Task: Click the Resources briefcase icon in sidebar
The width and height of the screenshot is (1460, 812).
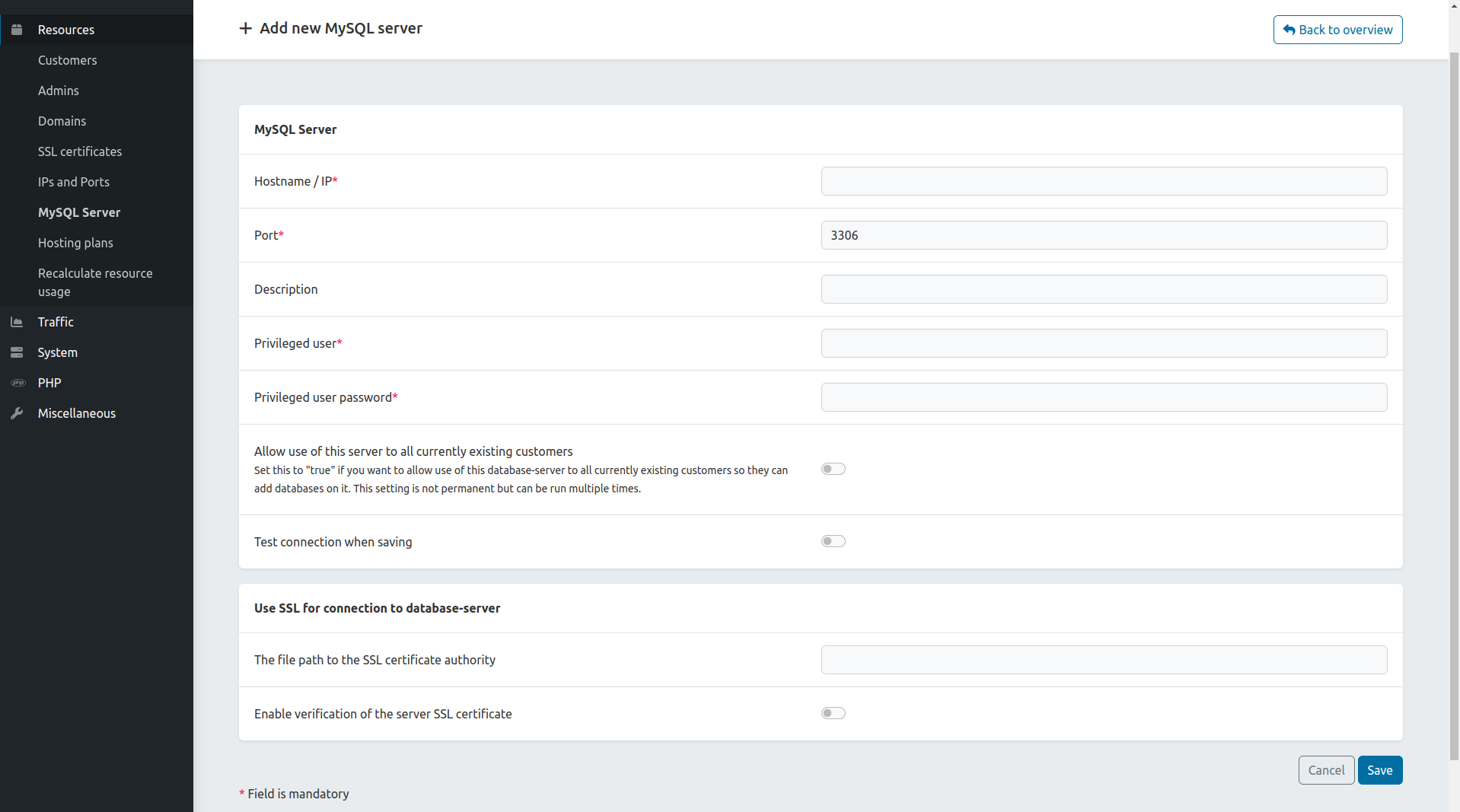Action: 17,30
